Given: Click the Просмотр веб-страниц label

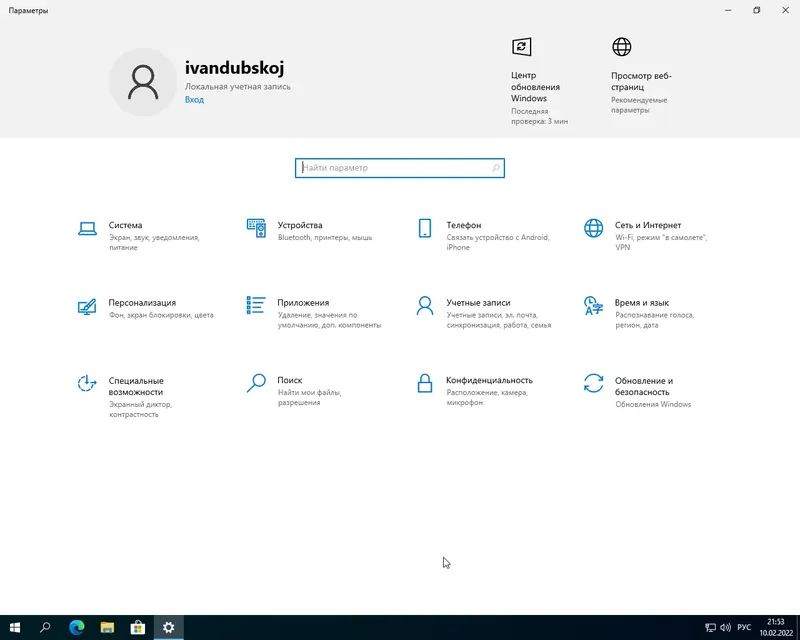Looking at the screenshot, I should [641, 81].
